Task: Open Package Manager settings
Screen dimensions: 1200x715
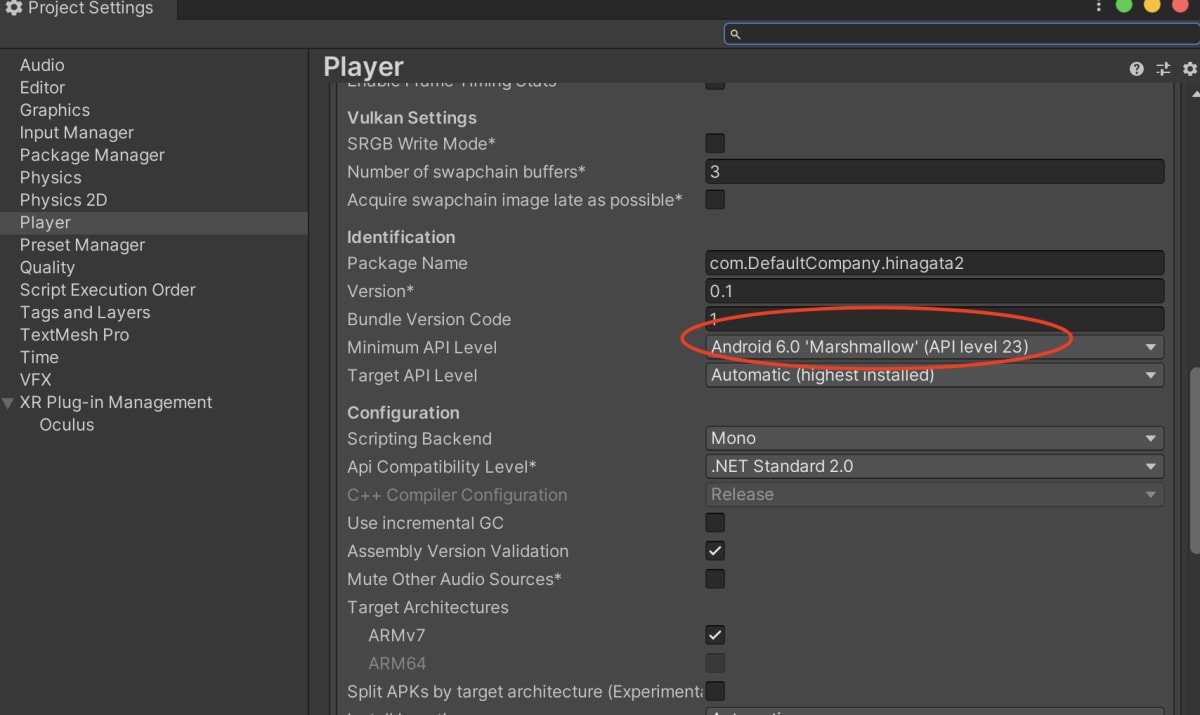Action: [92, 155]
